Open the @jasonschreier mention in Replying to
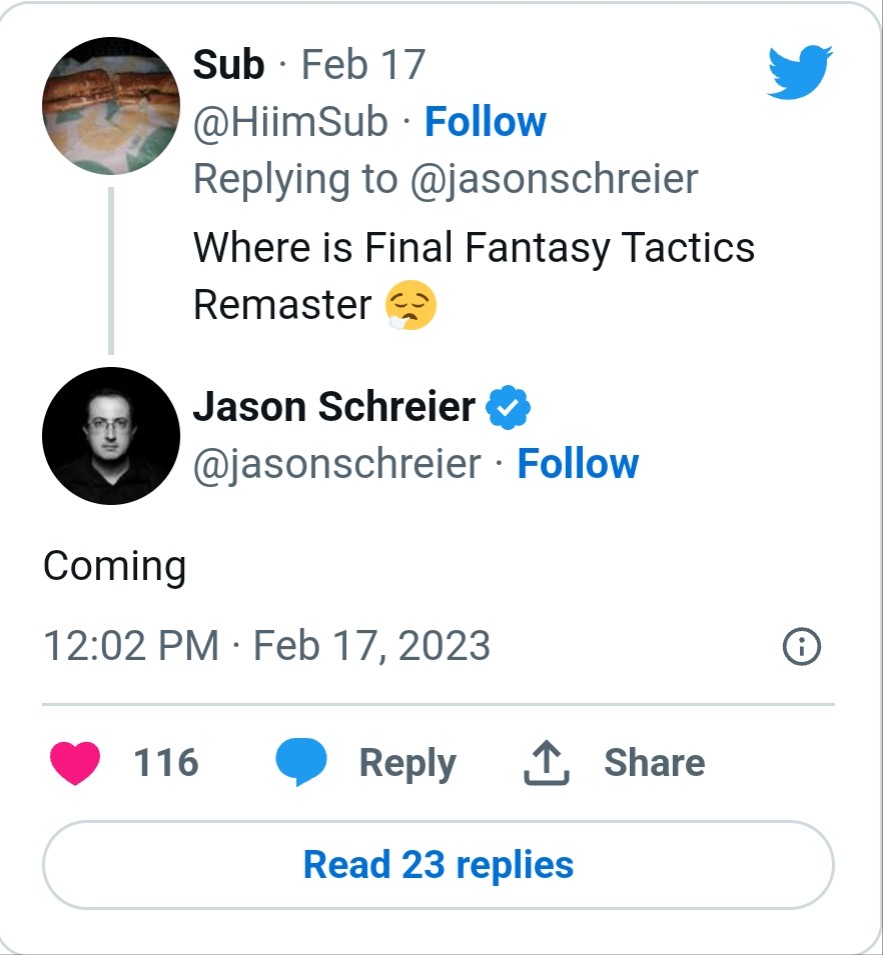 tap(554, 180)
